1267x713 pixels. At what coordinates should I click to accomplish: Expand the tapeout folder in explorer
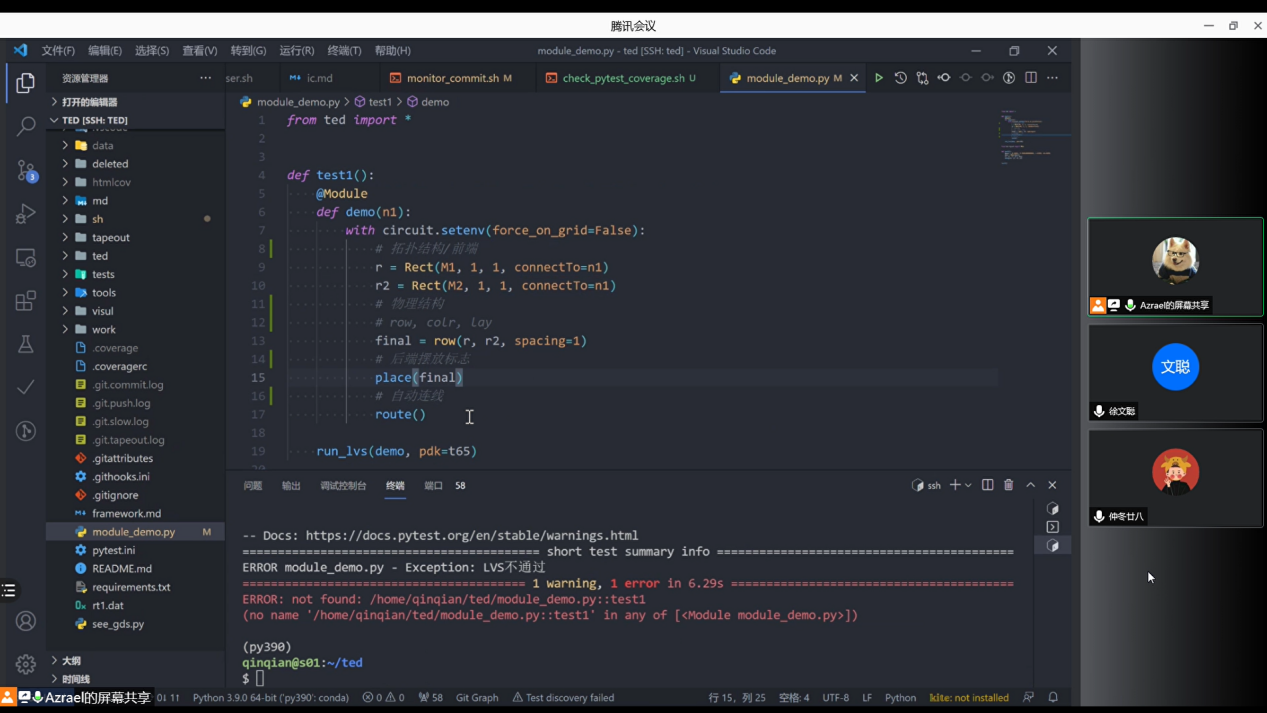[x=110, y=237]
